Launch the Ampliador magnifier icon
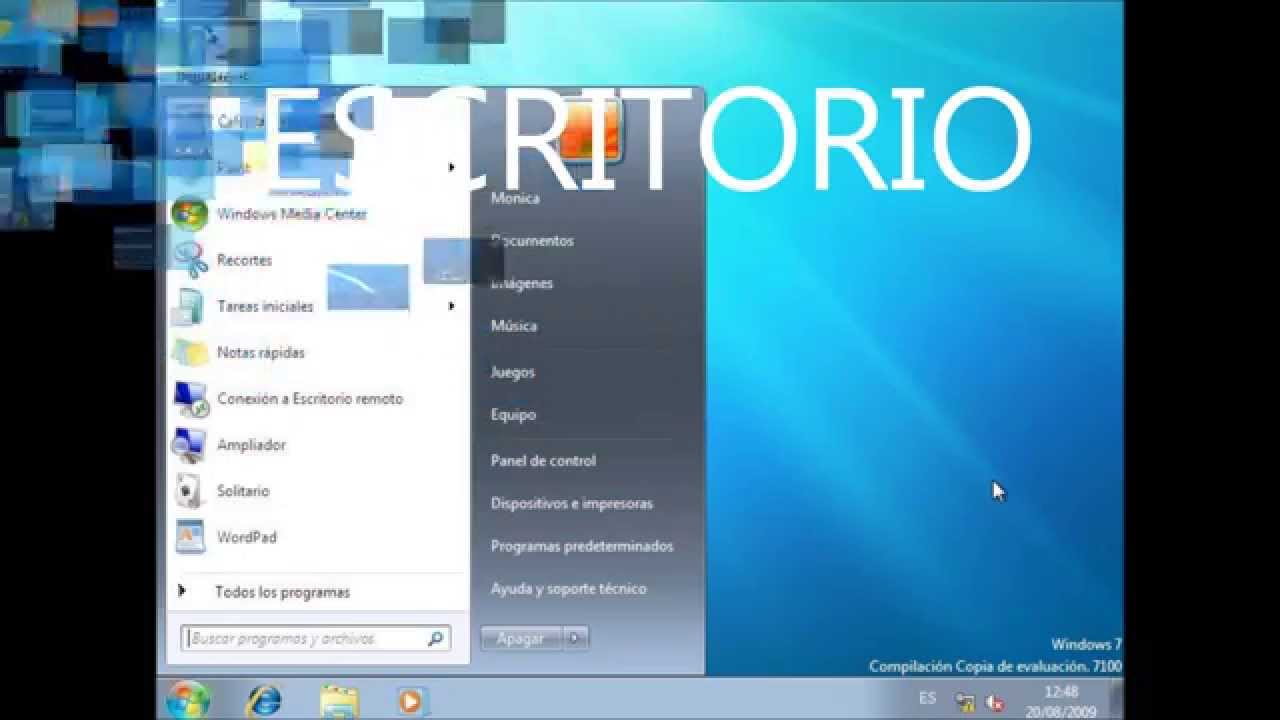This screenshot has width=1280, height=720. coord(190,445)
